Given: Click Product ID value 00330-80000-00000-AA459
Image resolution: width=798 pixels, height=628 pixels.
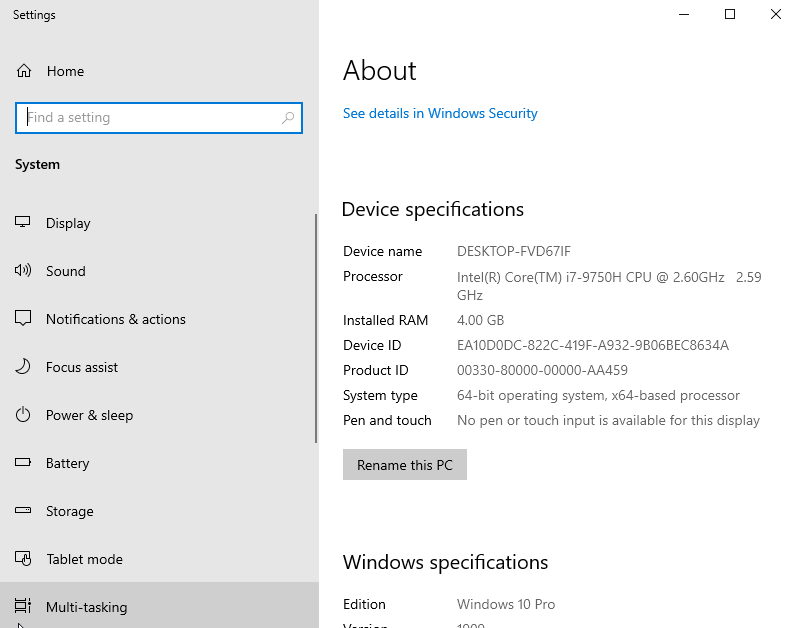Looking at the screenshot, I should [542, 370].
